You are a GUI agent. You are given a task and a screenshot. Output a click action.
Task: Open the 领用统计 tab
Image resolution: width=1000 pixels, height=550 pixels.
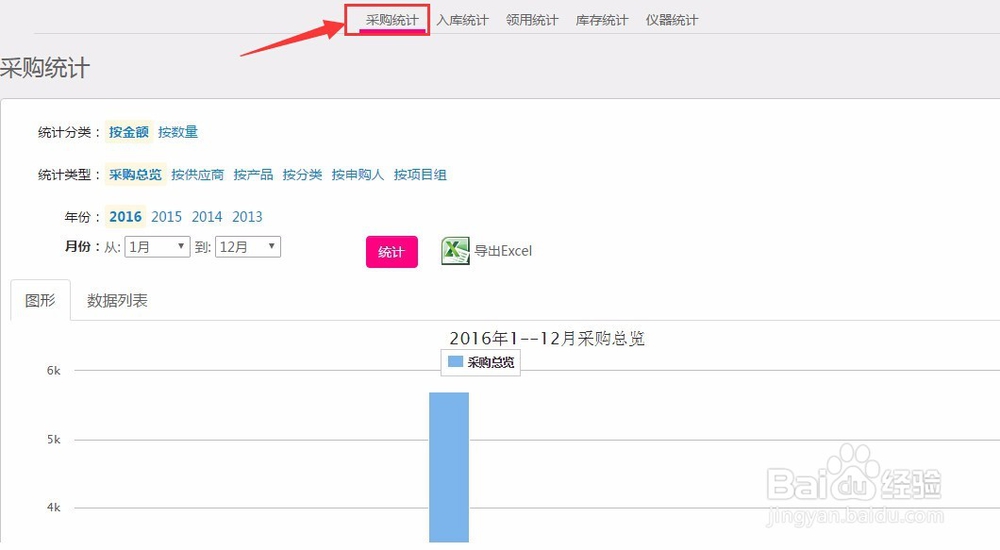[x=532, y=20]
